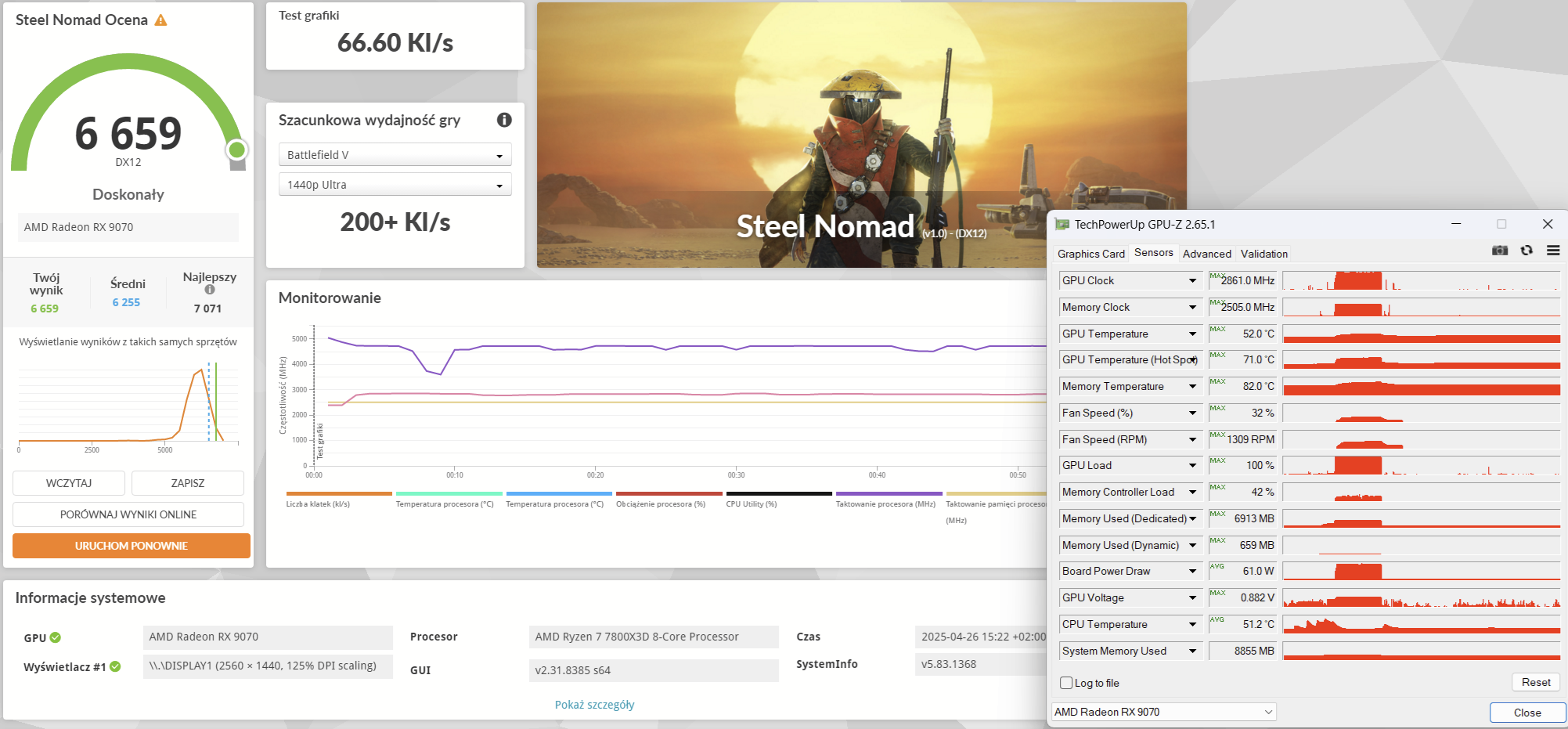
Task: Switch to the Graphics Card tab
Action: (1090, 254)
